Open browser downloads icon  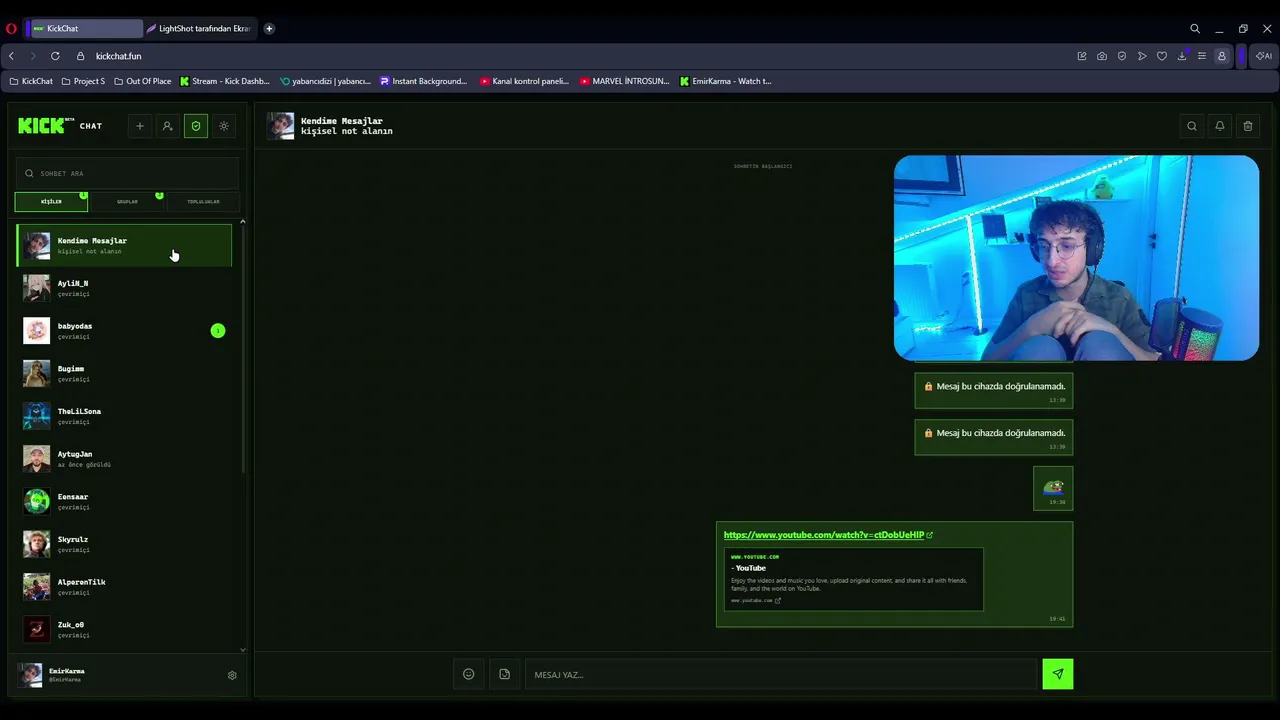[x=1182, y=56]
